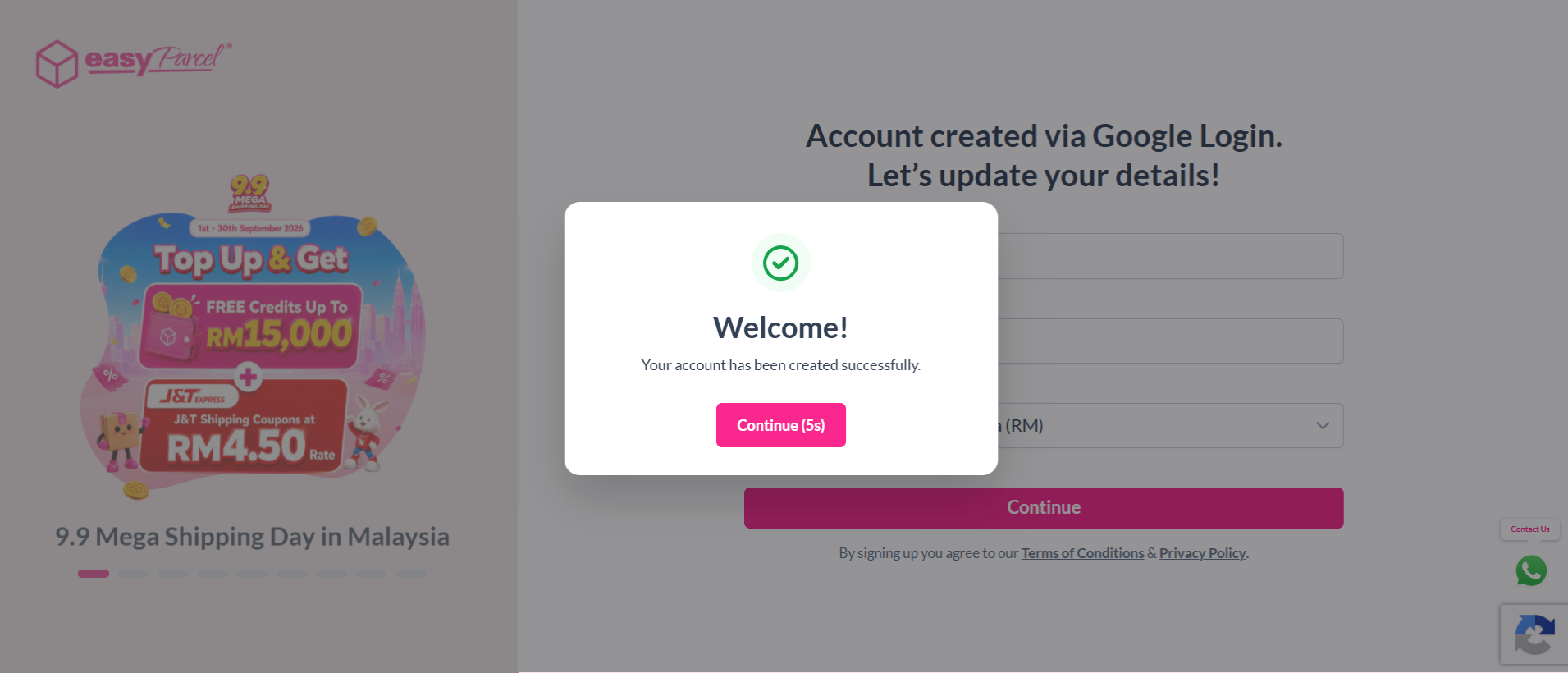Image resolution: width=1568 pixels, height=673 pixels.
Task: Expand the currency (RM) dropdown arrow
Action: coord(1323,425)
